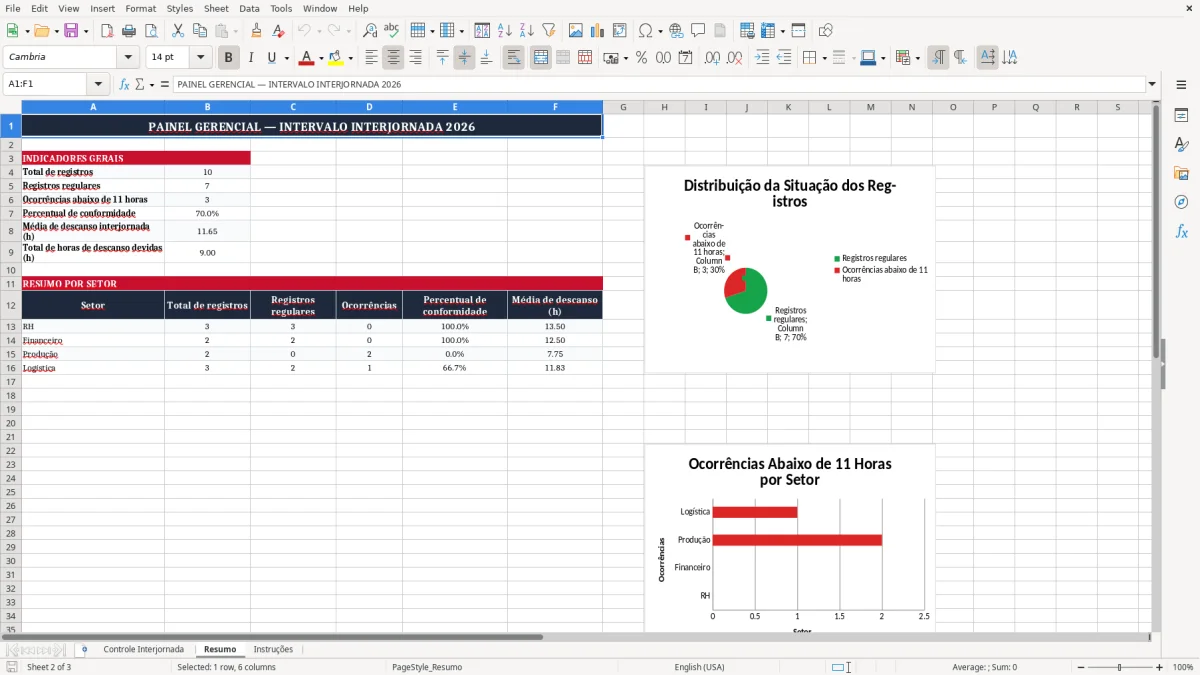
Task: Adjust the zoom slider
Action: [1119, 667]
